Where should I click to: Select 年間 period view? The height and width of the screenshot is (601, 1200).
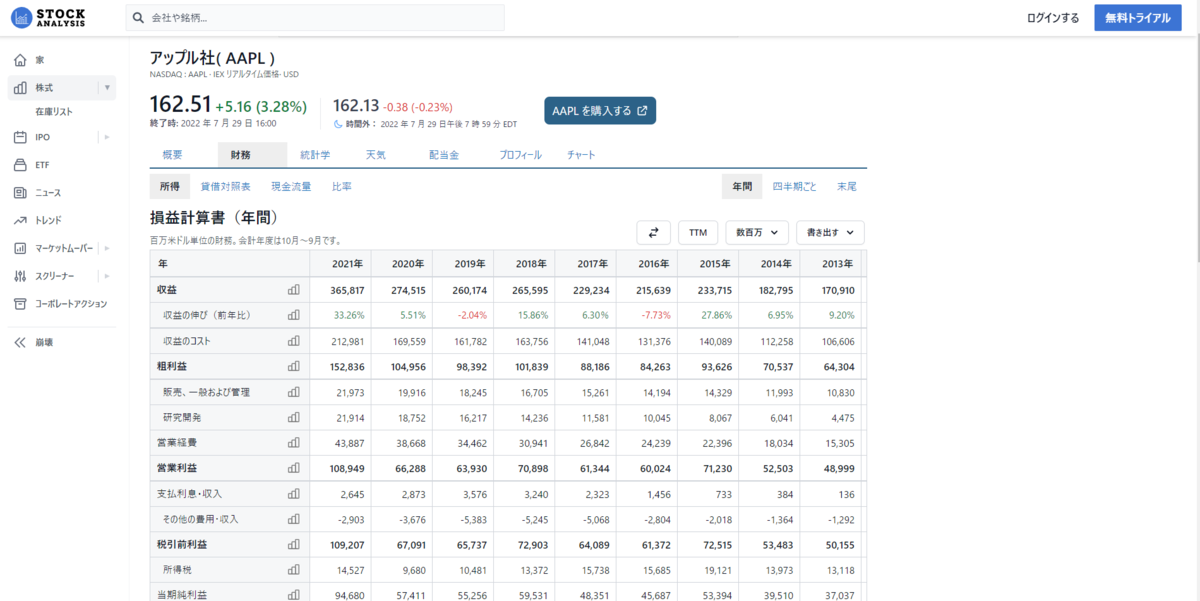click(x=742, y=186)
